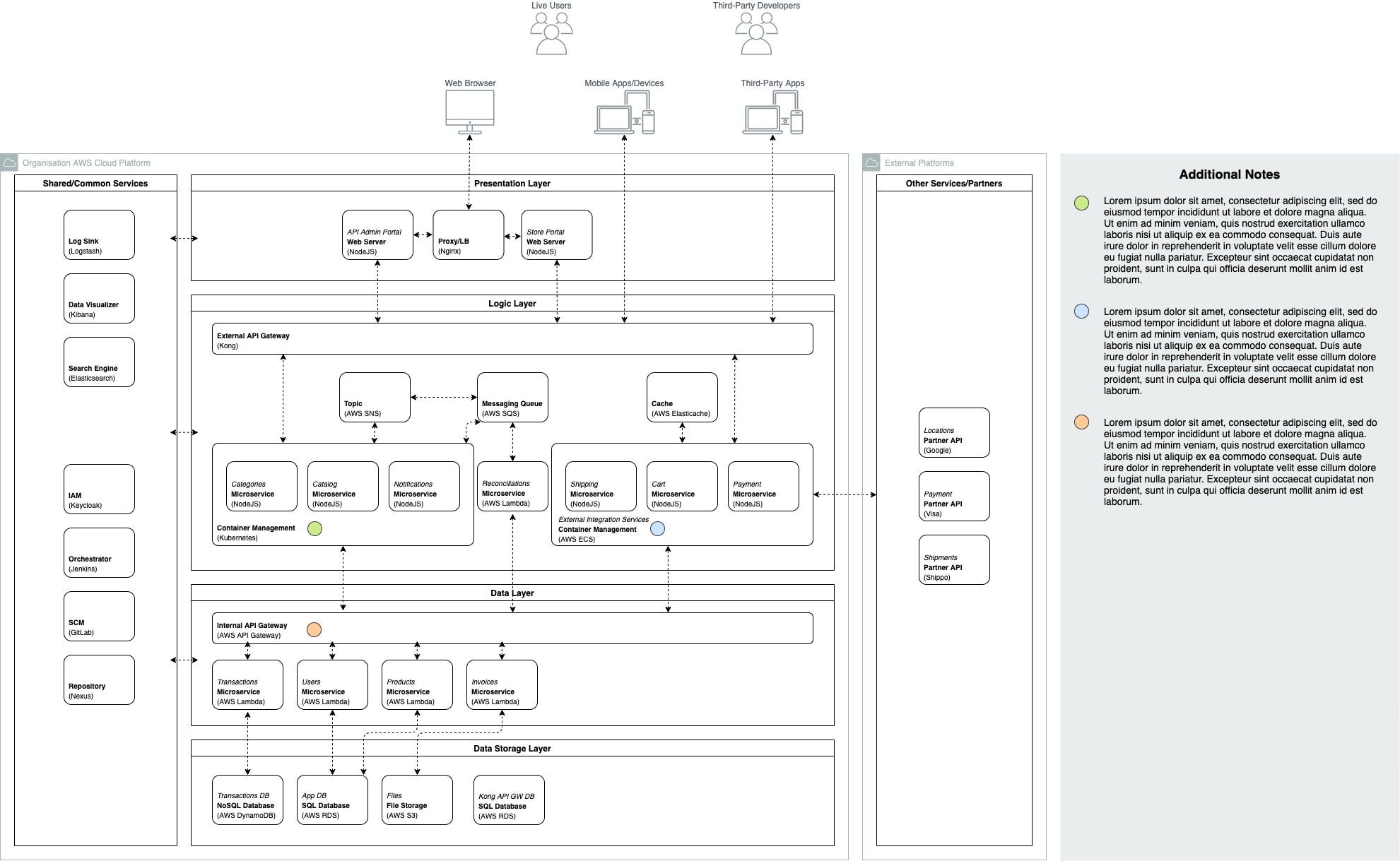Select the Payment Partner API Visa box
The image size is (1400, 861).
[954, 497]
